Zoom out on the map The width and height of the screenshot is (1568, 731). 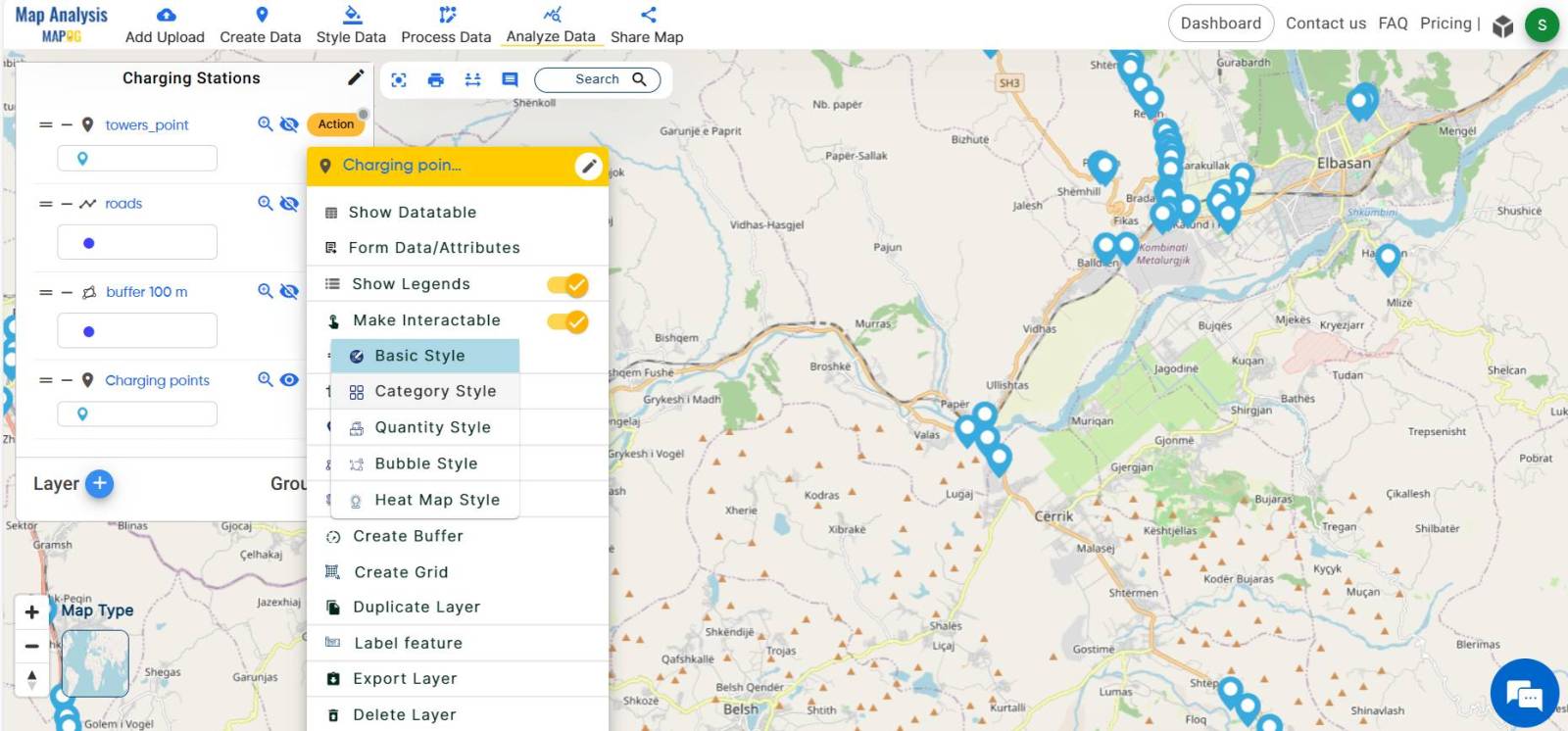tap(31, 646)
